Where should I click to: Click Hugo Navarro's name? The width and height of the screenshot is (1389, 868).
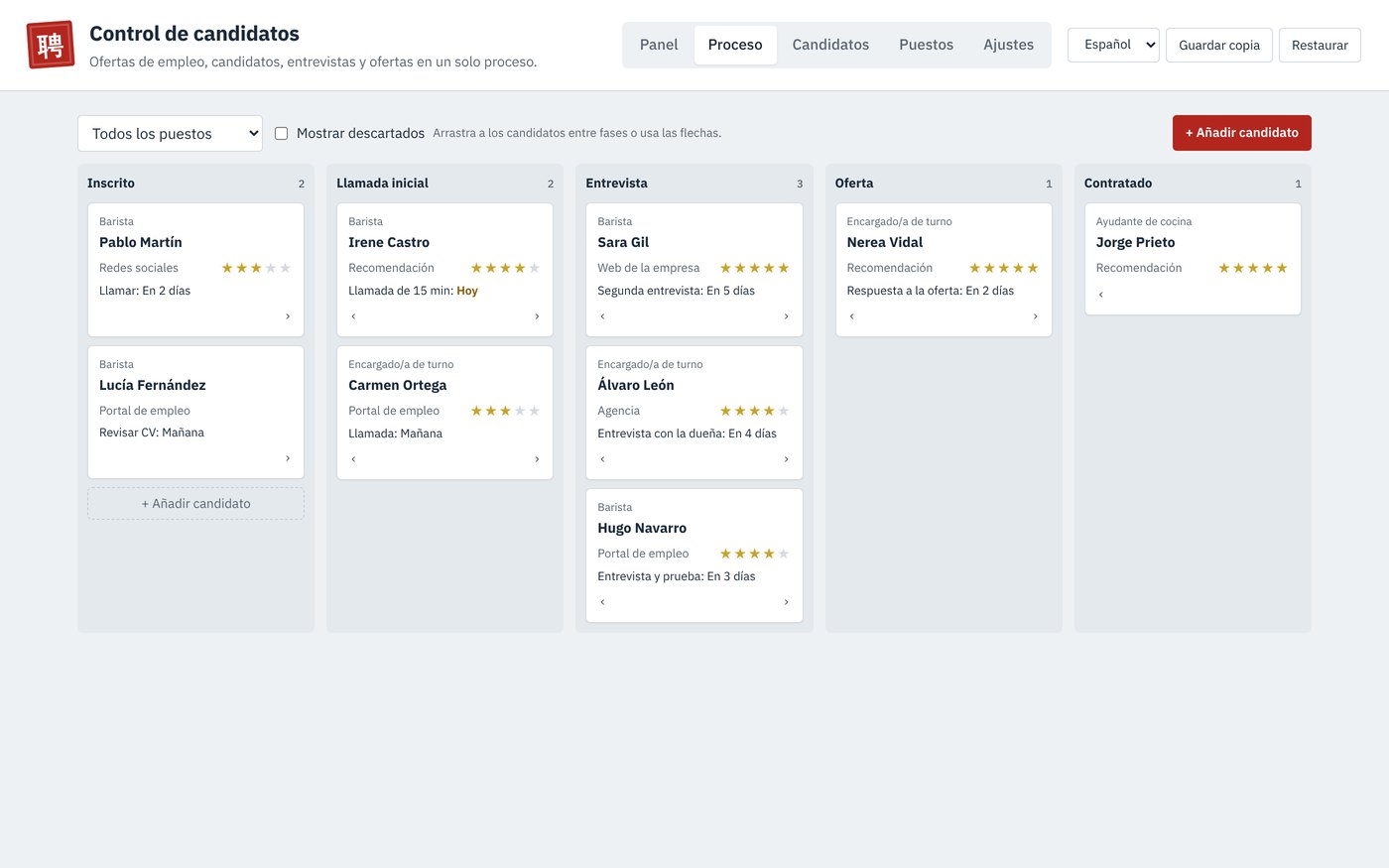(642, 528)
